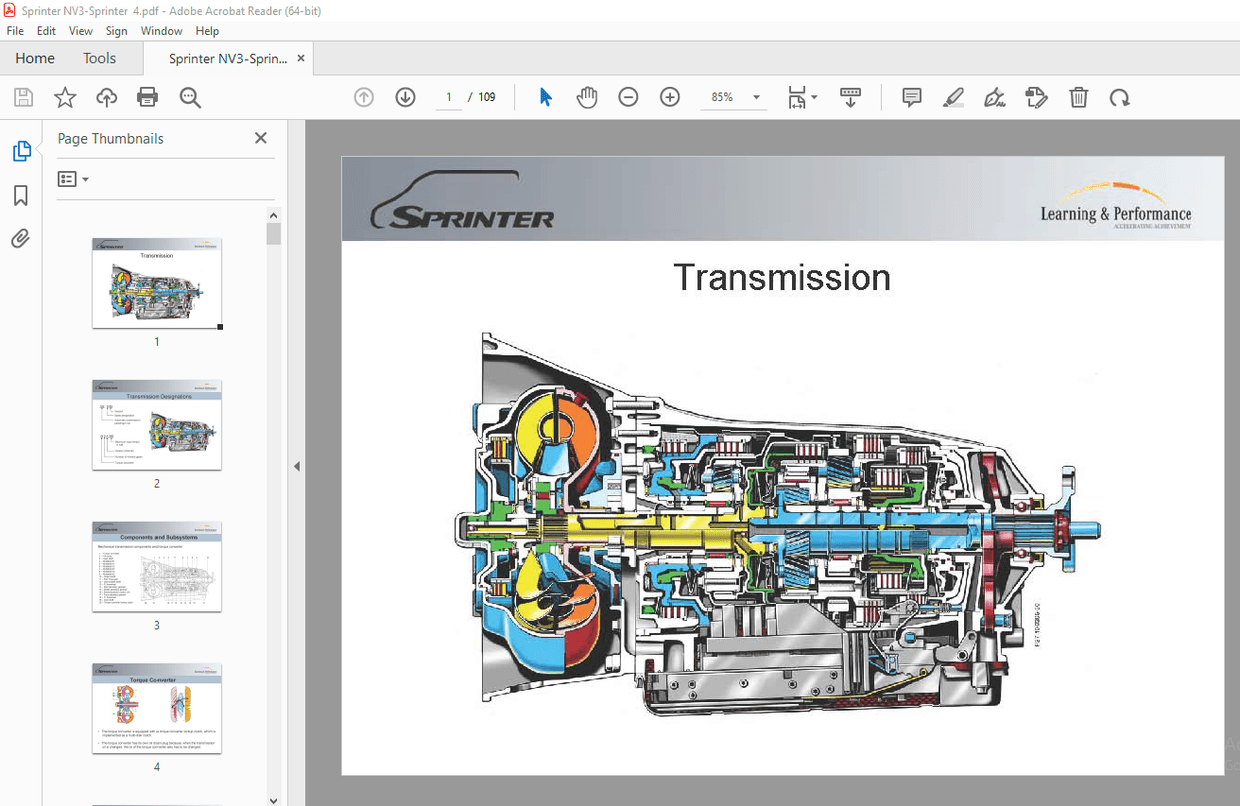Open the View menu
Image resolution: width=1240 pixels, height=806 pixels.
tap(80, 30)
